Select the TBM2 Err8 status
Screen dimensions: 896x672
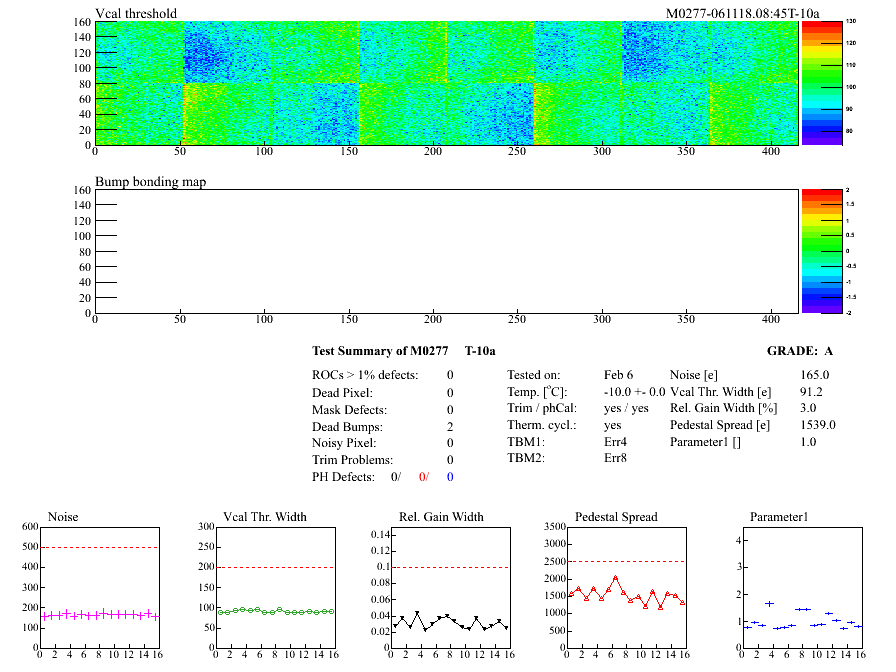pyautogui.click(x=615, y=460)
